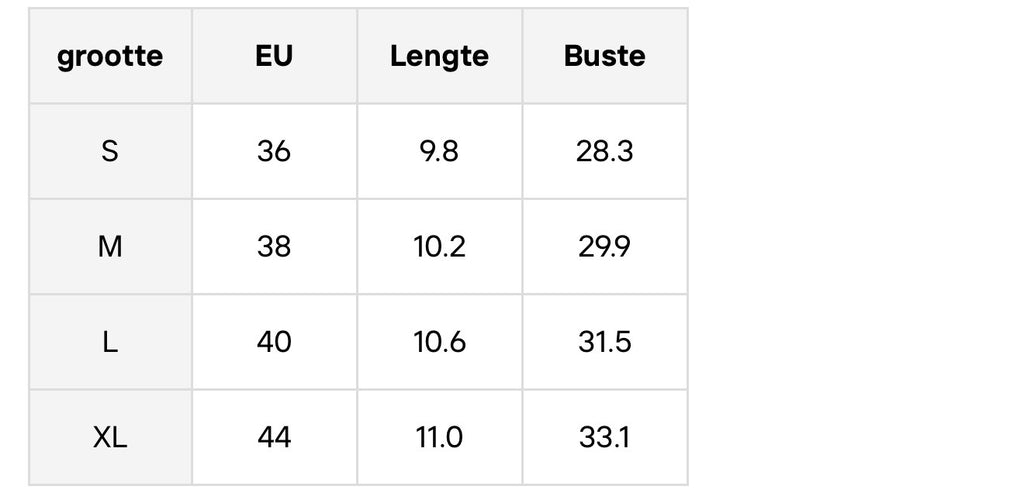Screen dimensions: 1024x493
Task: Select EU size 44 cell
Action: click(274, 437)
